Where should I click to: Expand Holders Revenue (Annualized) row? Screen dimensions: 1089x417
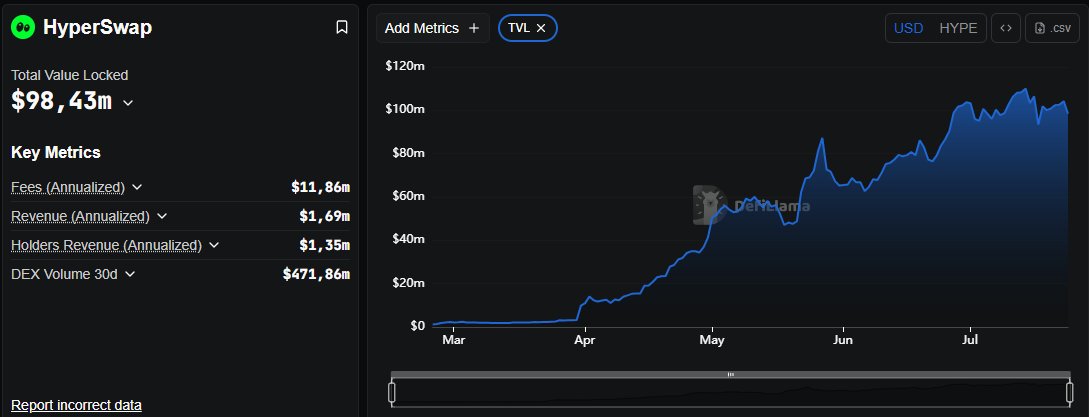(x=214, y=245)
